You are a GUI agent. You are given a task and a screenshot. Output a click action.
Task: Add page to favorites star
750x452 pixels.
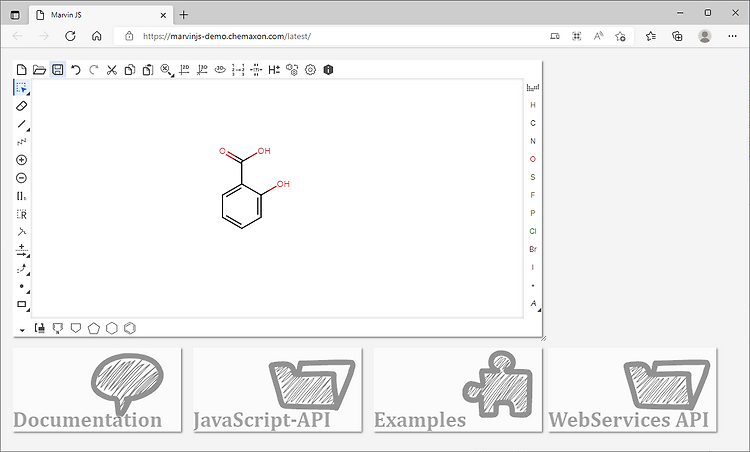click(620, 36)
